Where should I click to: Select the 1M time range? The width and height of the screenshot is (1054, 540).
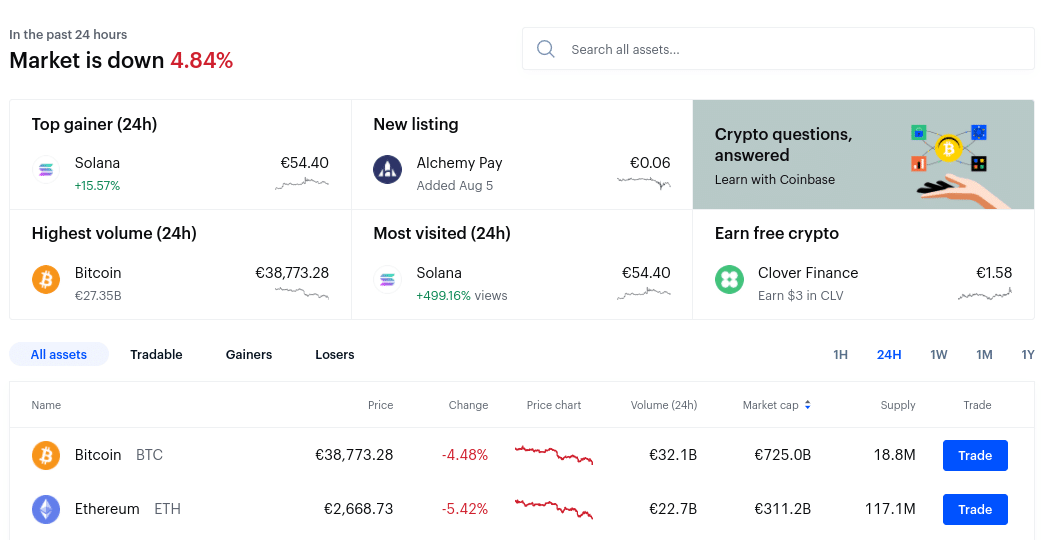coord(984,354)
